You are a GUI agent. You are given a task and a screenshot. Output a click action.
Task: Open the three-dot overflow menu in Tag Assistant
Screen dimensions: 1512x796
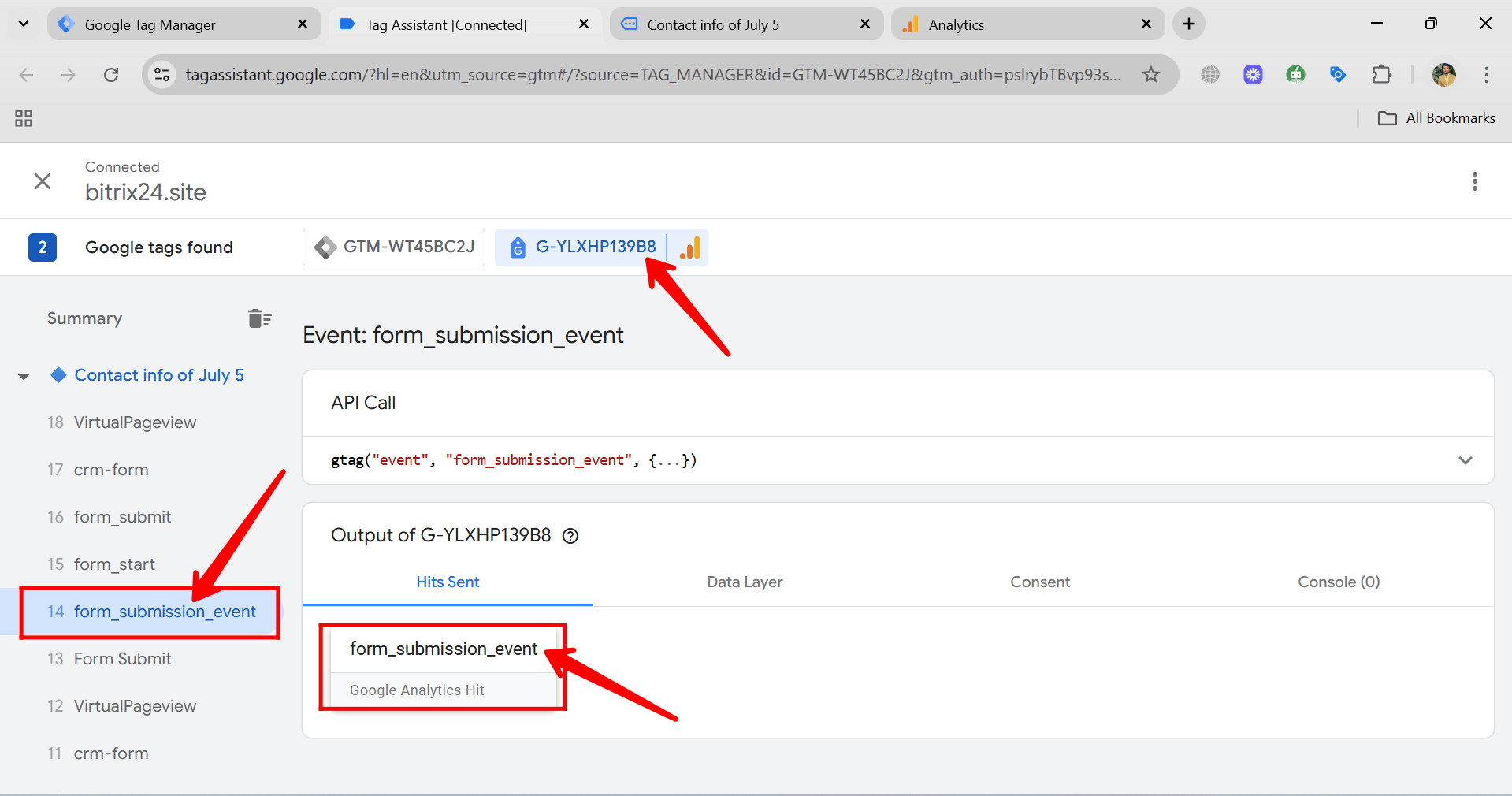(1474, 181)
